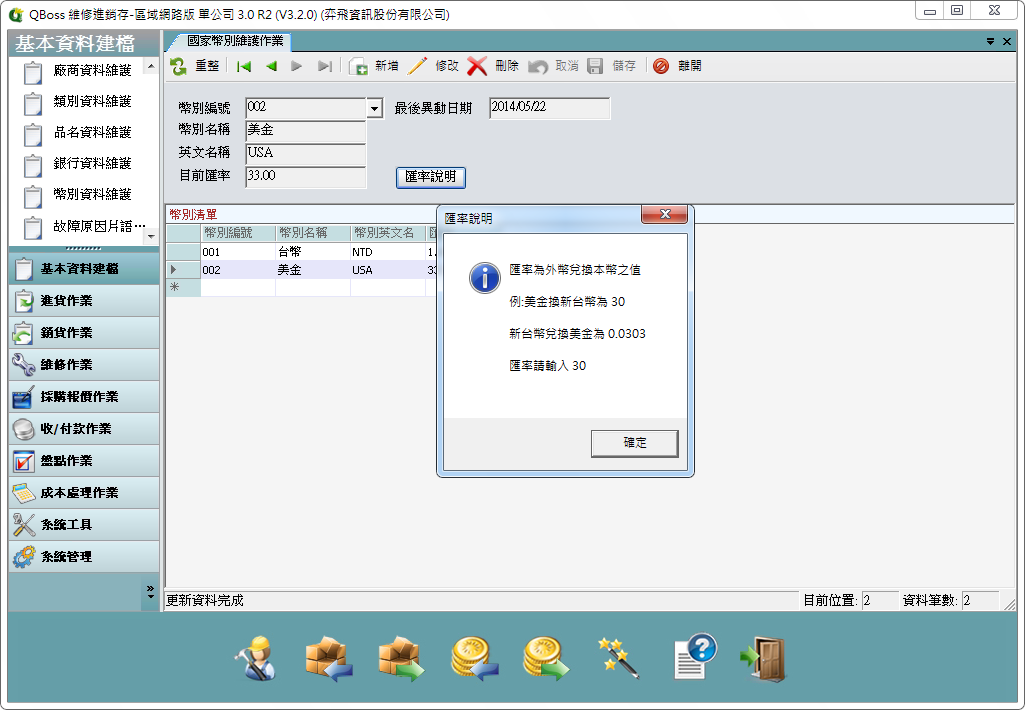Click the QBoss app icon in title bar

tap(16, 14)
